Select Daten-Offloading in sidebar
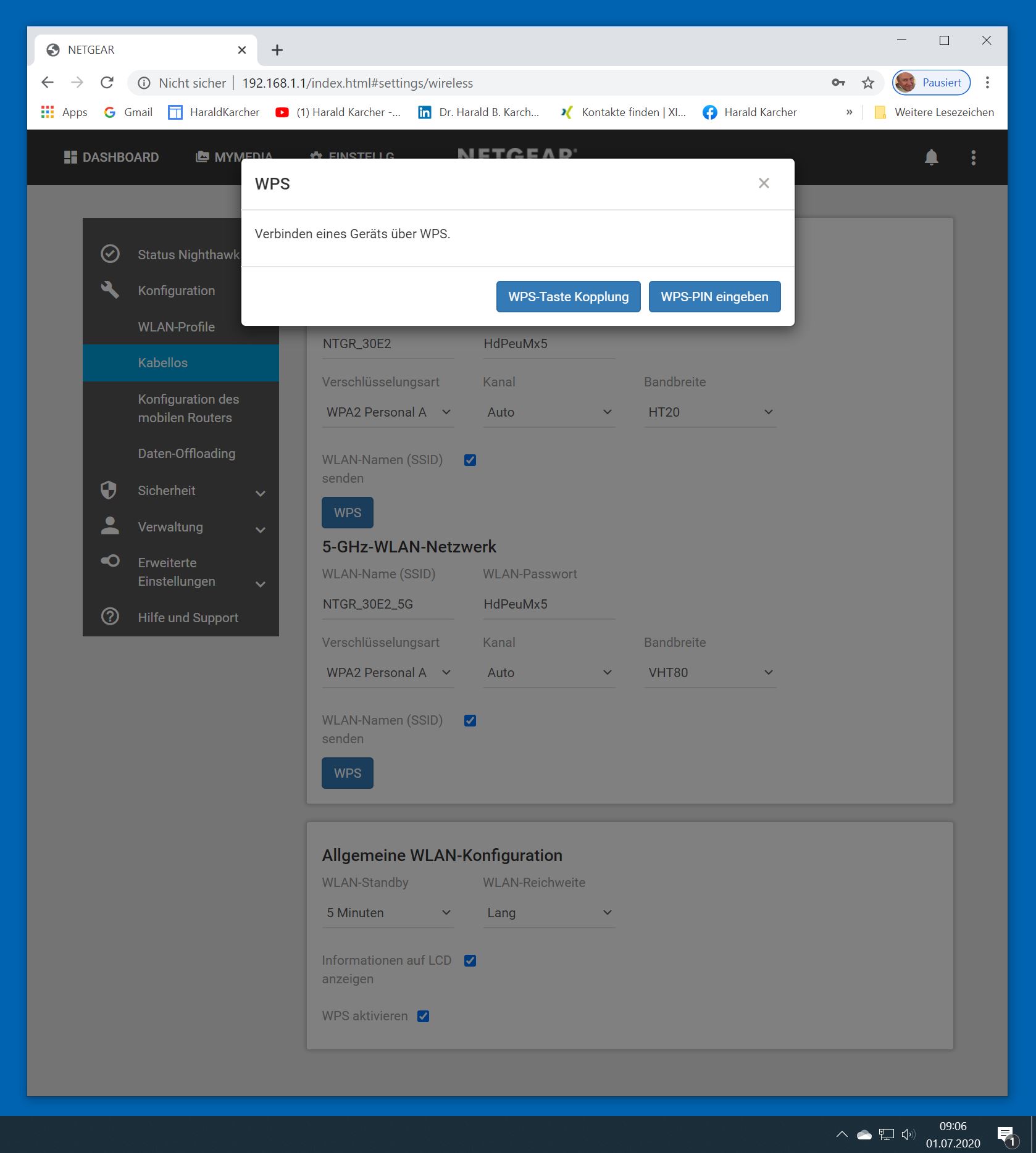Image resolution: width=1036 pixels, height=1153 pixels. (x=186, y=454)
